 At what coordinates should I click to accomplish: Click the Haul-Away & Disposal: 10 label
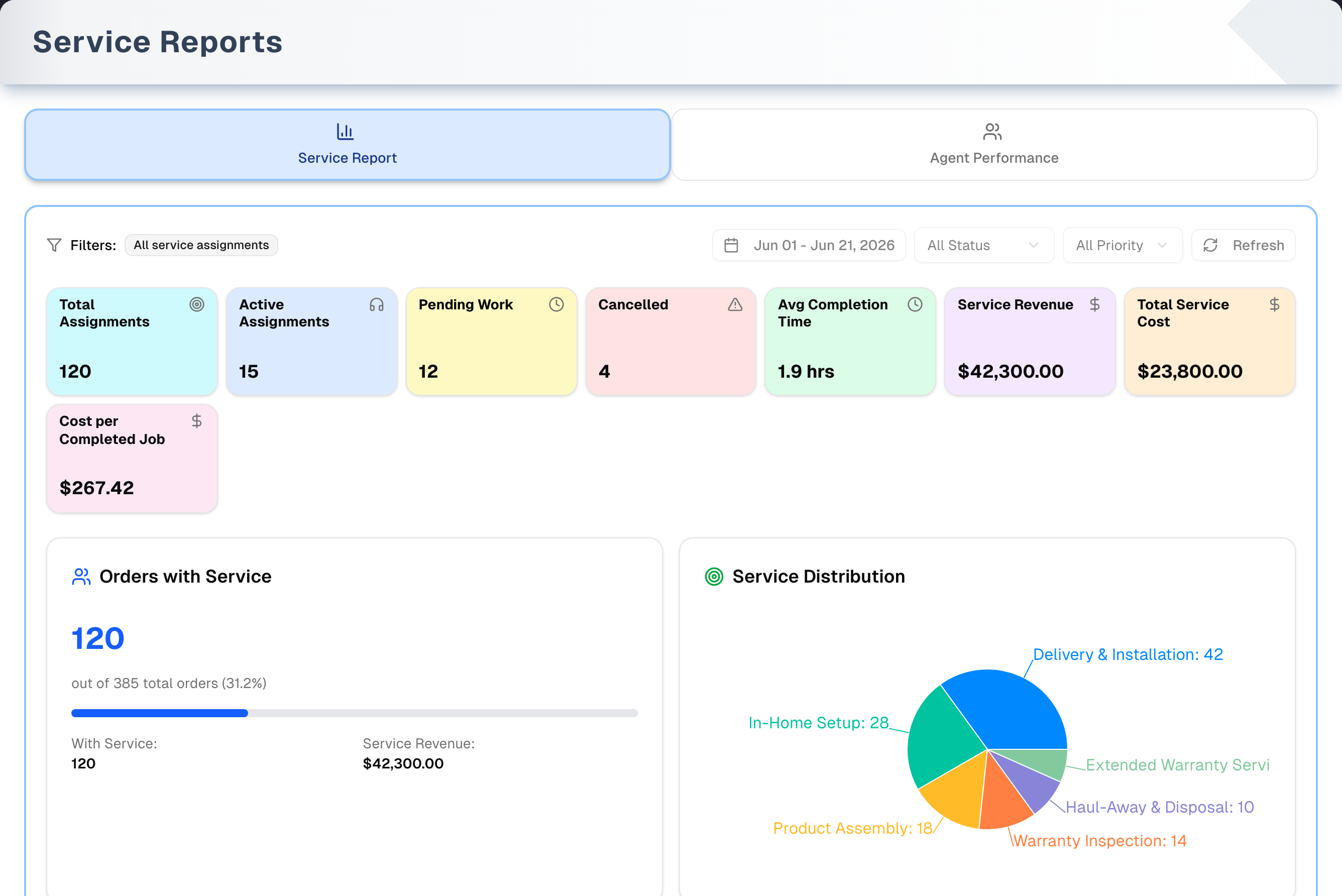point(1160,808)
